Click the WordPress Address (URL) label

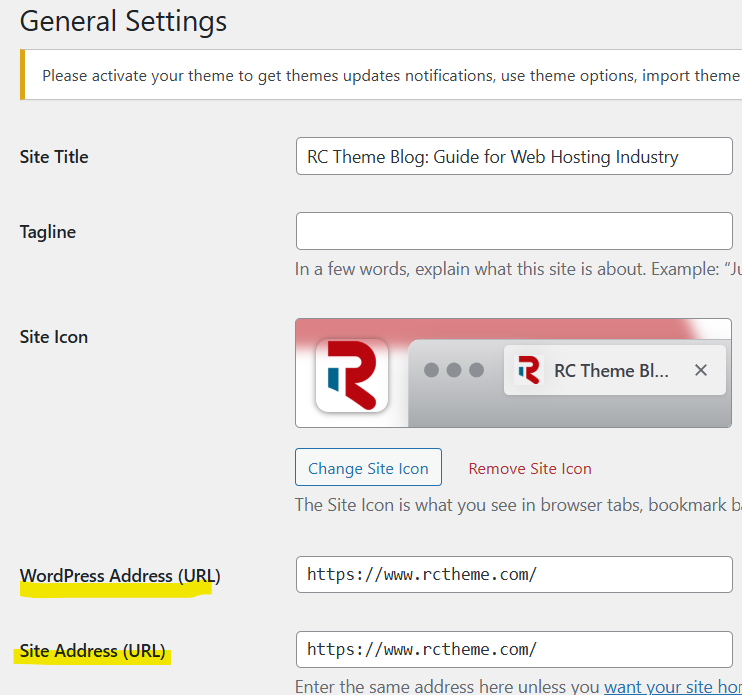(x=120, y=576)
